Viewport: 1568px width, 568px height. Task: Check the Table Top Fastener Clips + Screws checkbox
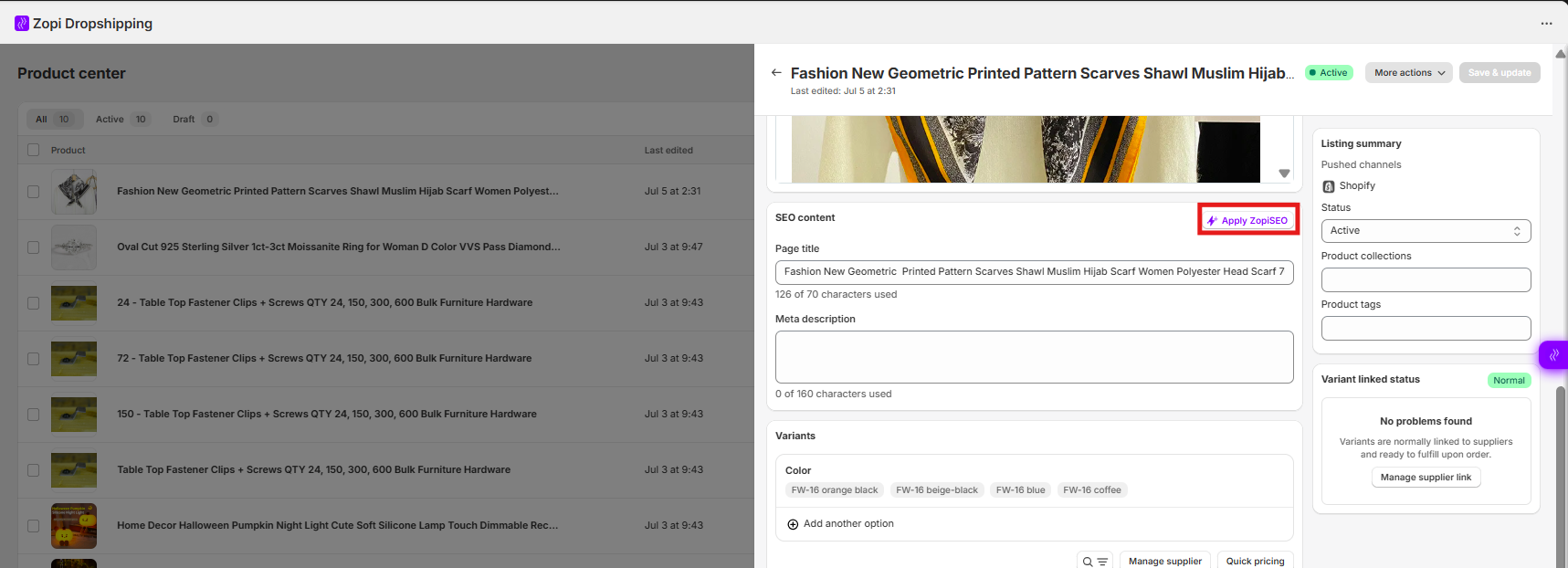pos(34,470)
